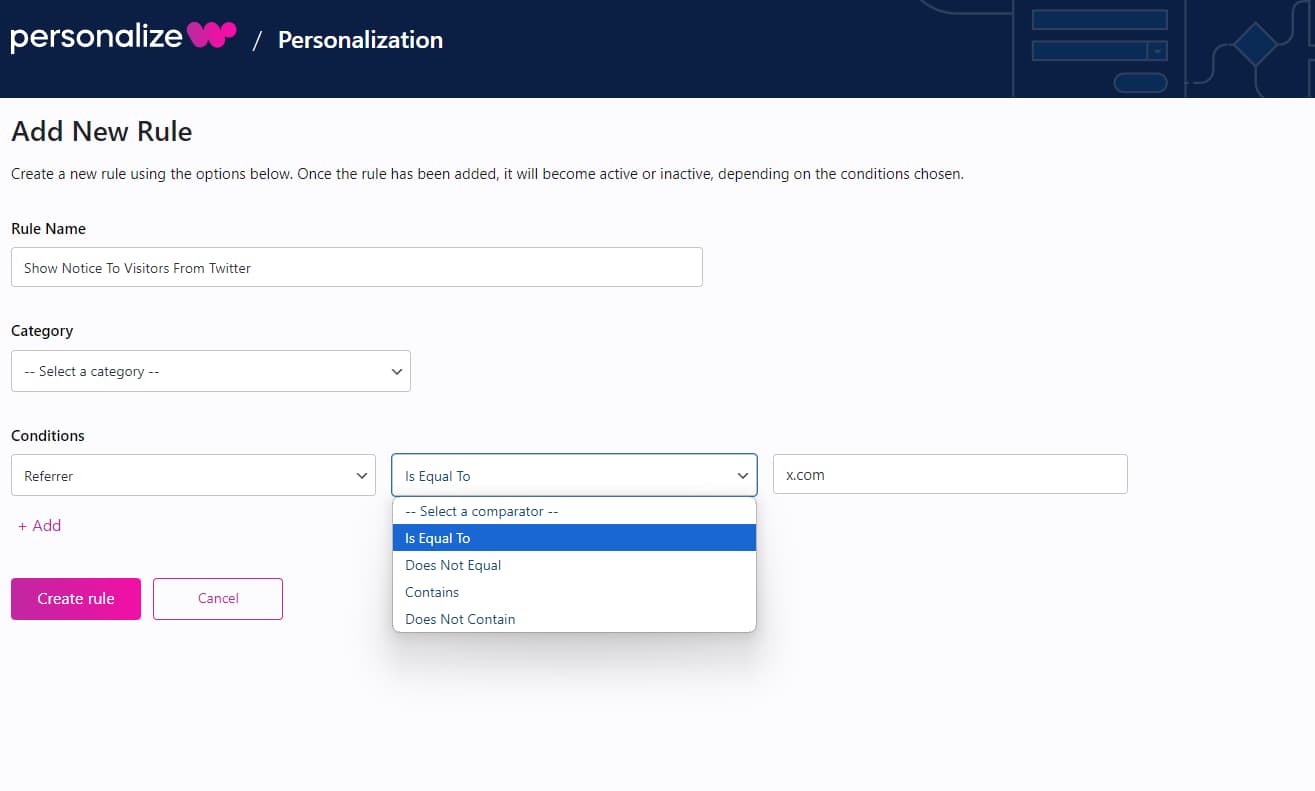
Task: Click the Personalization breadcrumb title
Action: [x=360, y=40]
